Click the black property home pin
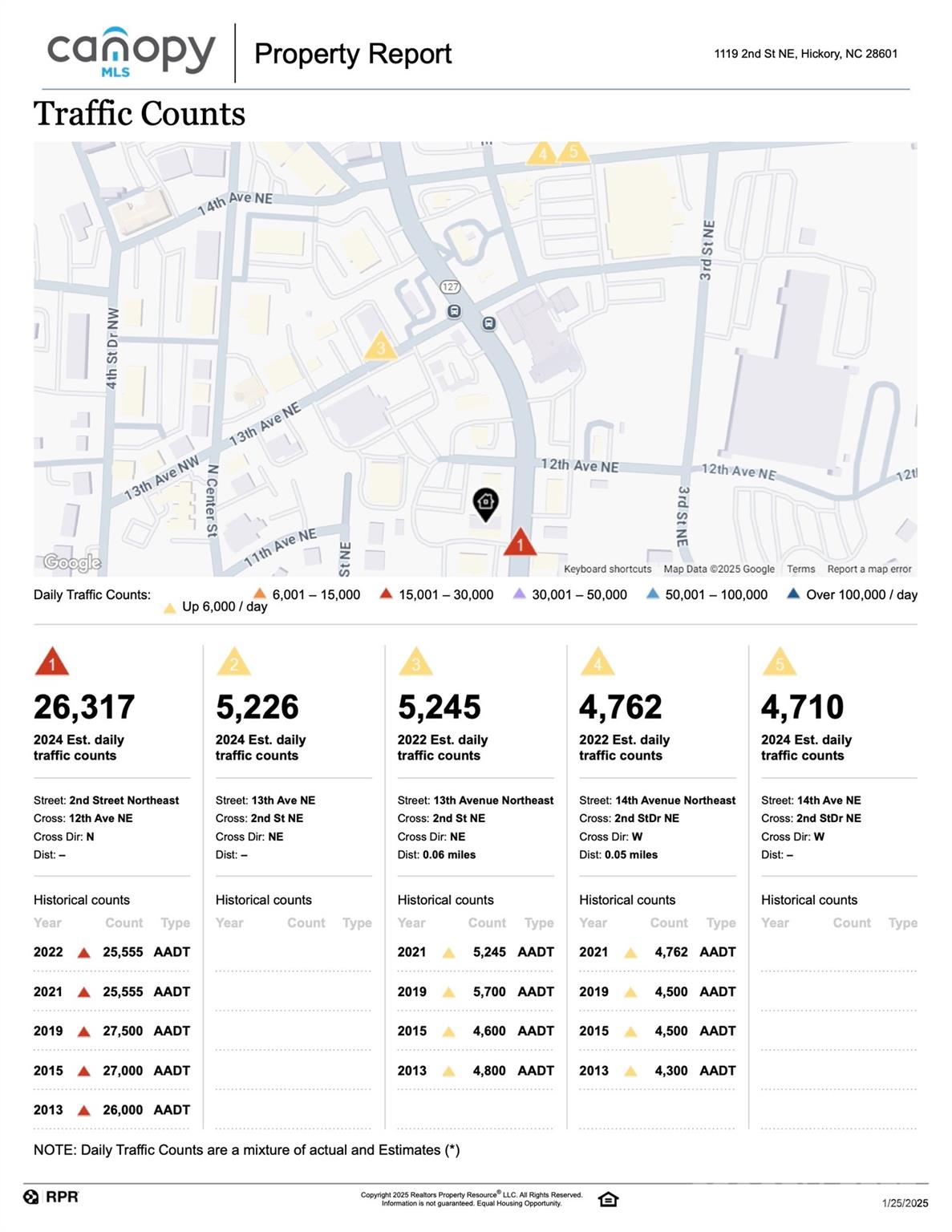The height and width of the screenshot is (1232, 952). (x=485, y=503)
